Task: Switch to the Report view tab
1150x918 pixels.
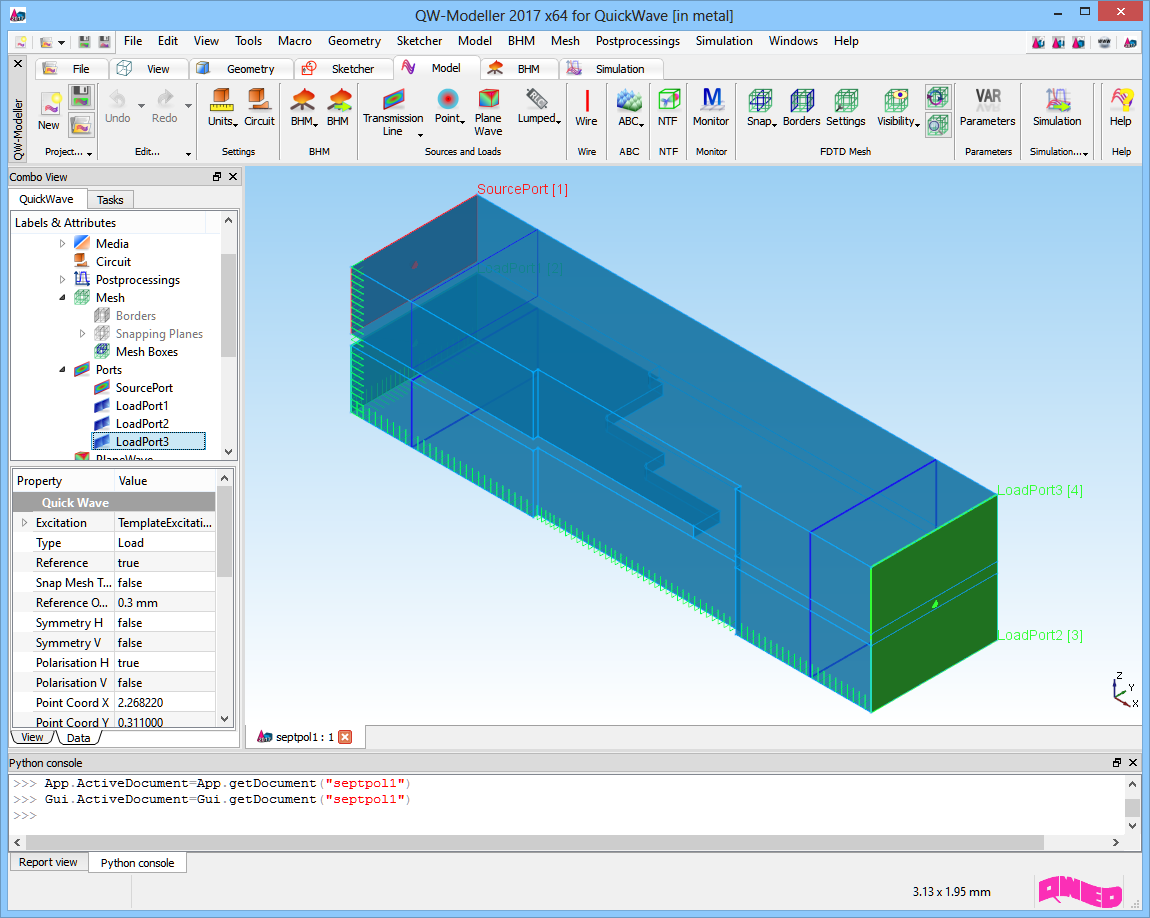Action: coord(48,862)
